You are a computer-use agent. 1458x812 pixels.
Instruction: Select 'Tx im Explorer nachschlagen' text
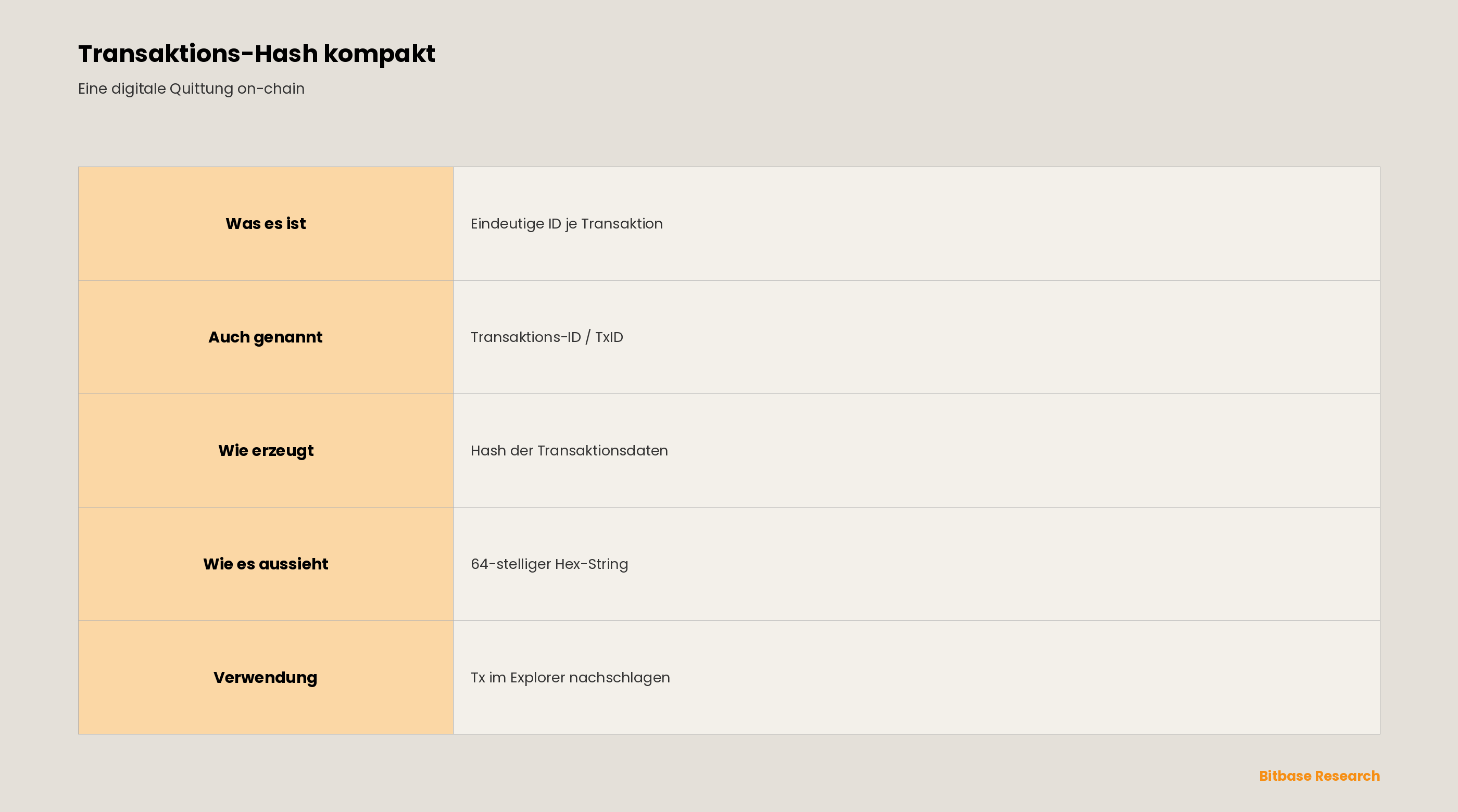(x=571, y=677)
